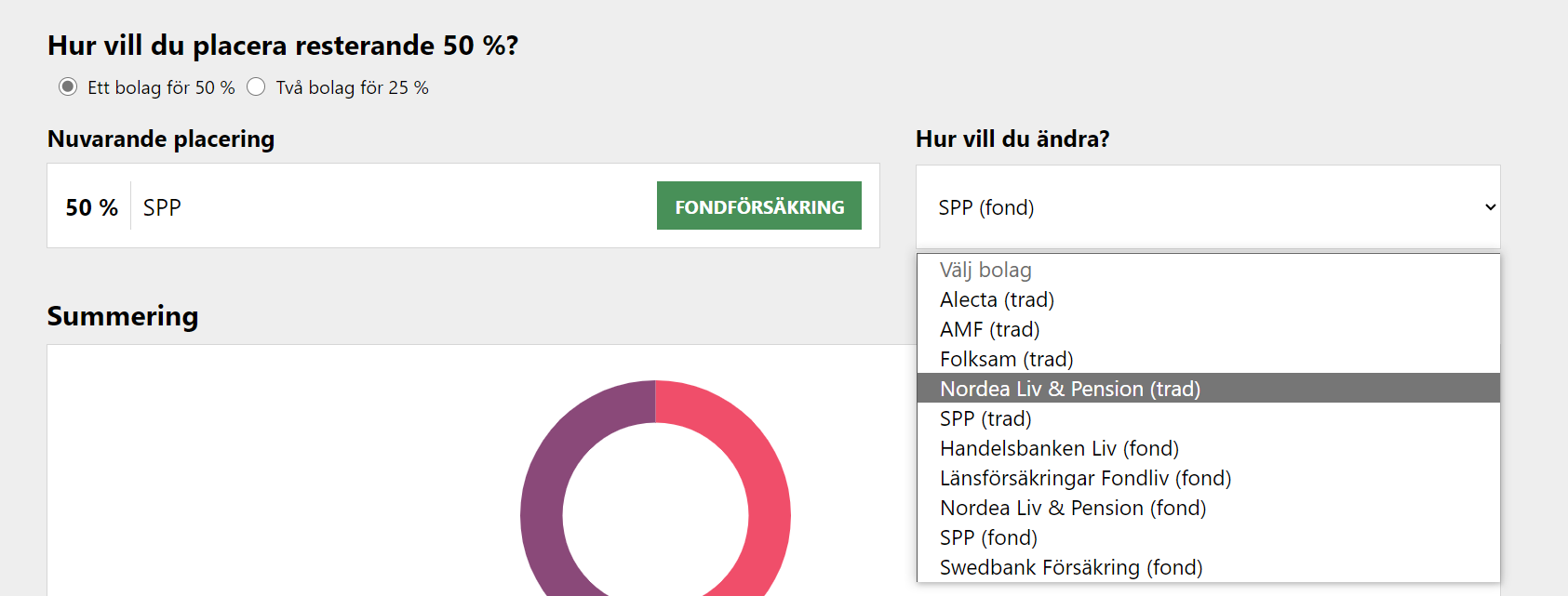Click the current placement SPP row
This screenshot has width=1568, height=596.
pos(372,206)
